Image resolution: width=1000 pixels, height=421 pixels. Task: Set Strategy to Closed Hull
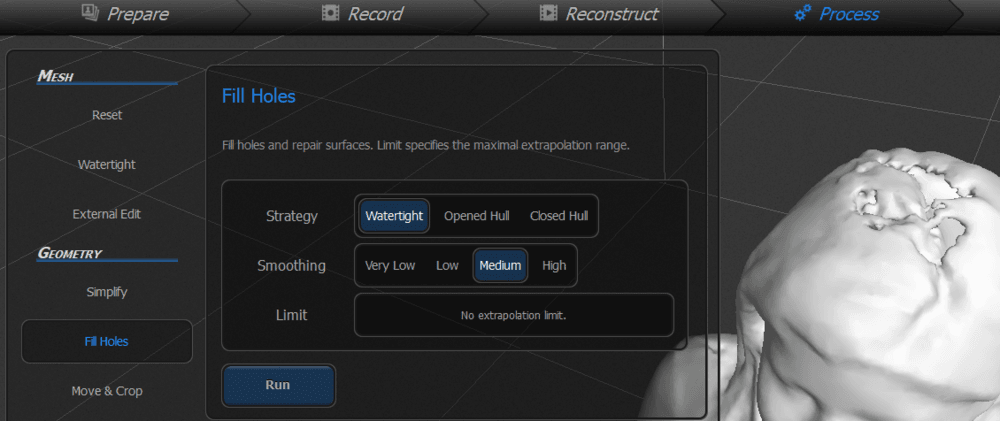pyautogui.click(x=559, y=216)
